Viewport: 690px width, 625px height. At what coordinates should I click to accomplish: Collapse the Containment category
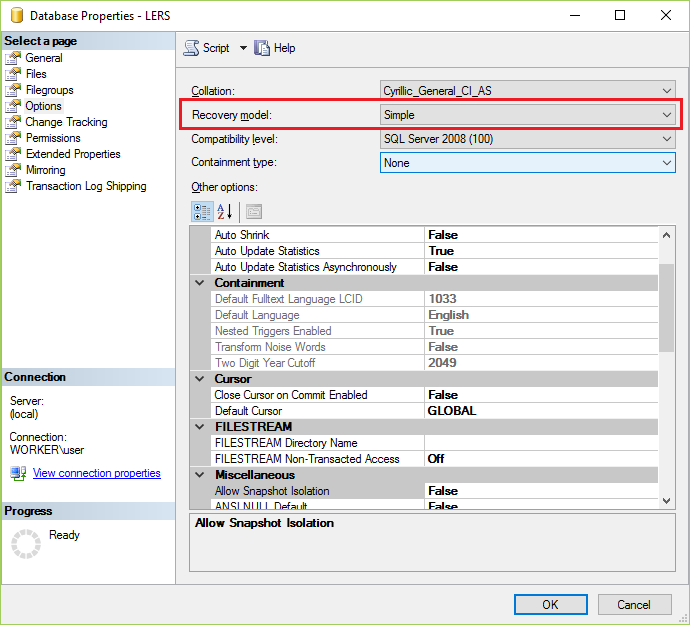pyautogui.click(x=200, y=283)
